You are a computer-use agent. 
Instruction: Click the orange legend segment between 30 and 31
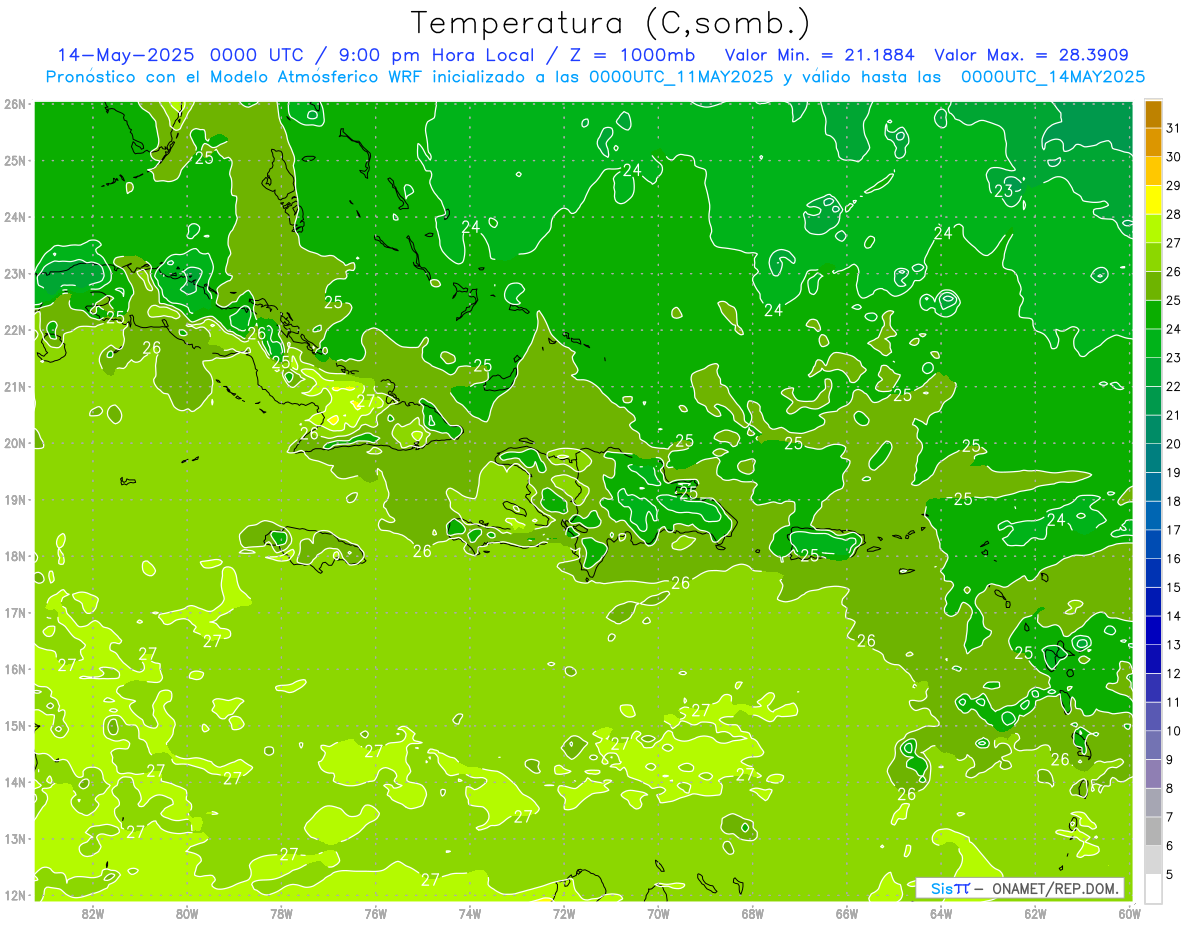click(x=1153, y=143)
